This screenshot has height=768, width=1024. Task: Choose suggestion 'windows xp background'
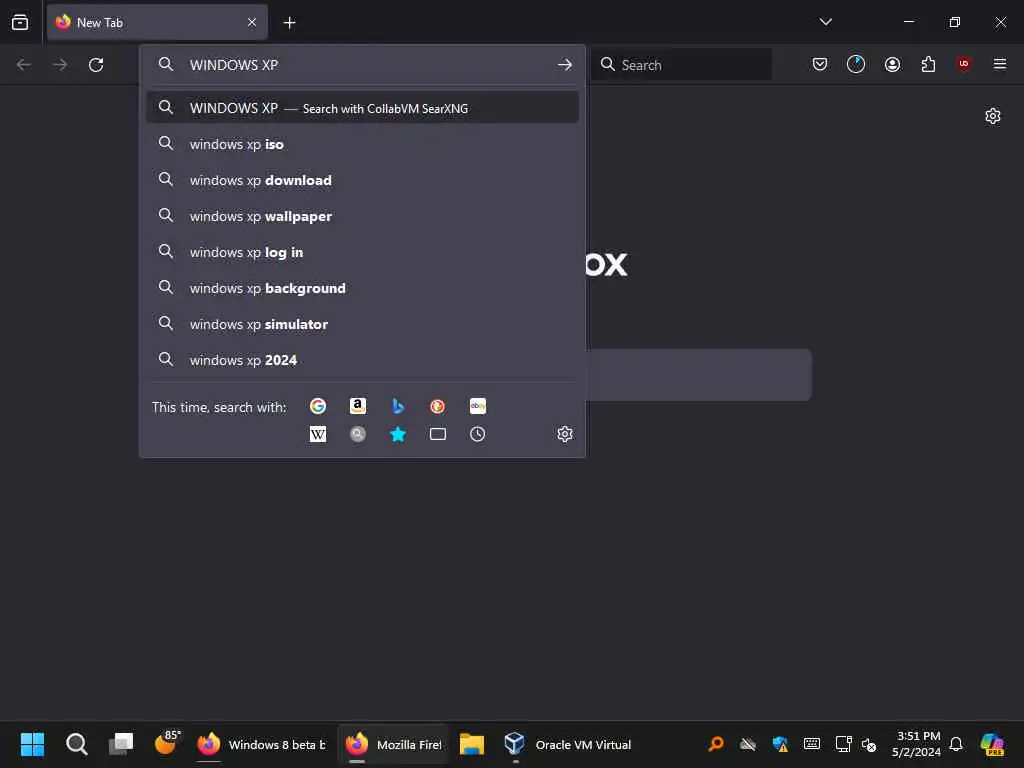[362, 288]
